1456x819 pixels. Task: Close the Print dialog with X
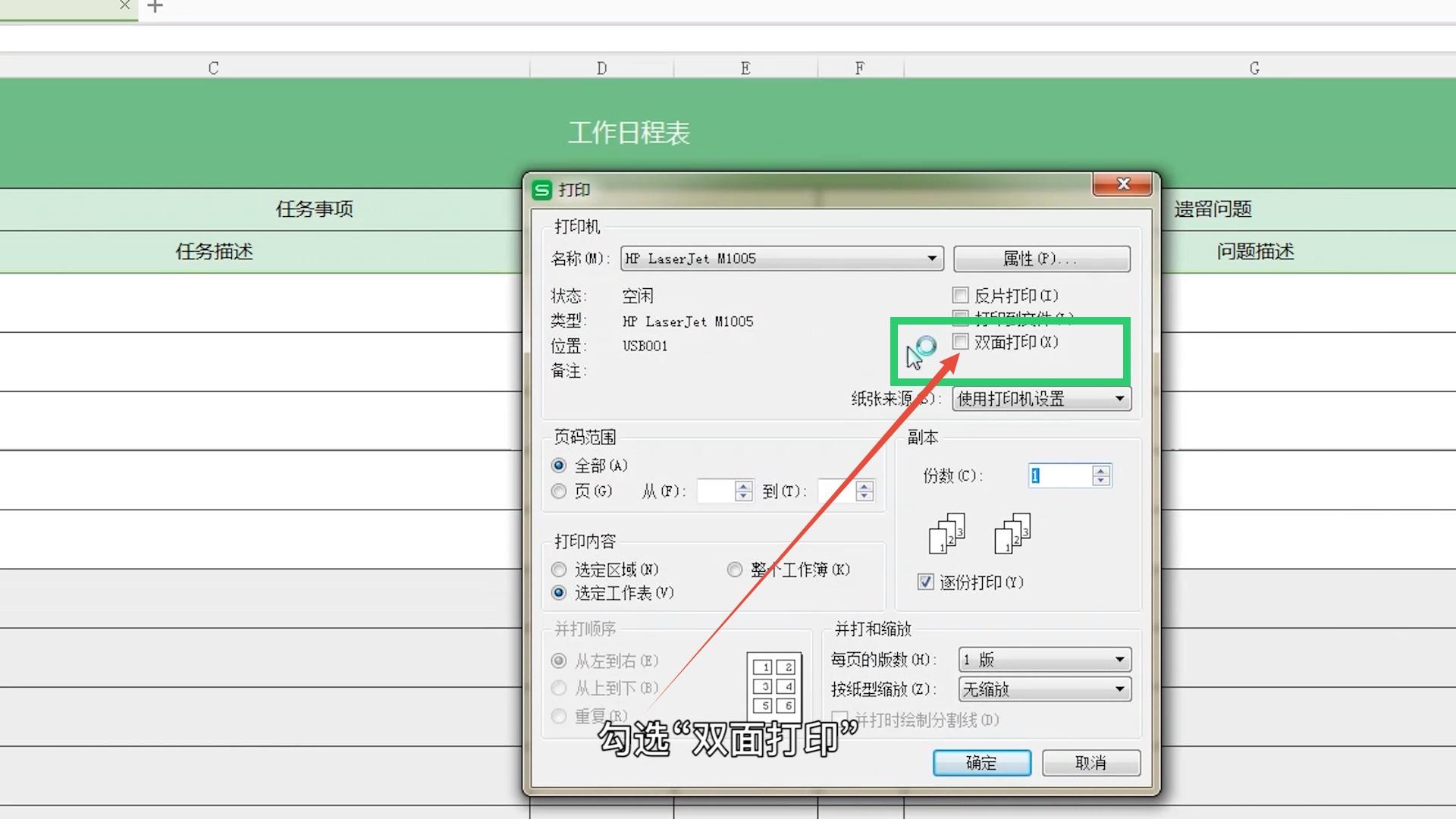pyautogui.click(x=1123, y=184)
